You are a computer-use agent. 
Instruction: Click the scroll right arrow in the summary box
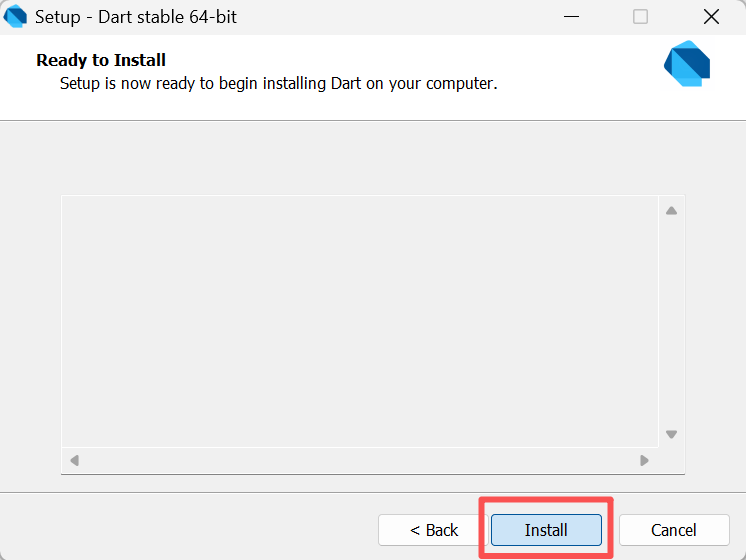[x=644, y=460]
